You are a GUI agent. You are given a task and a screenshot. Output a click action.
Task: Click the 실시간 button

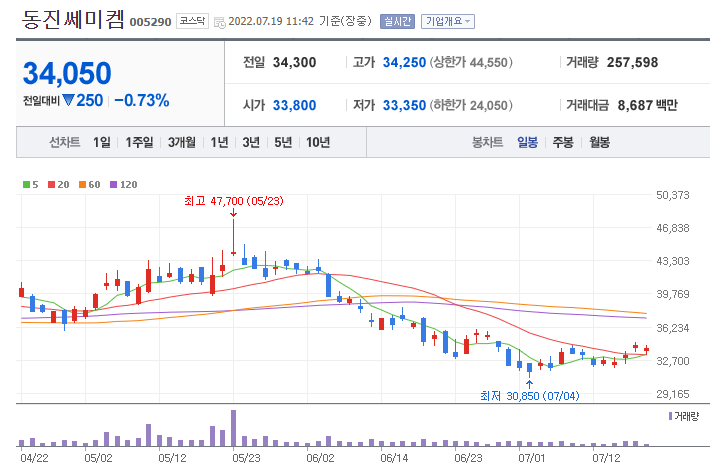click(x=397, y=21)
